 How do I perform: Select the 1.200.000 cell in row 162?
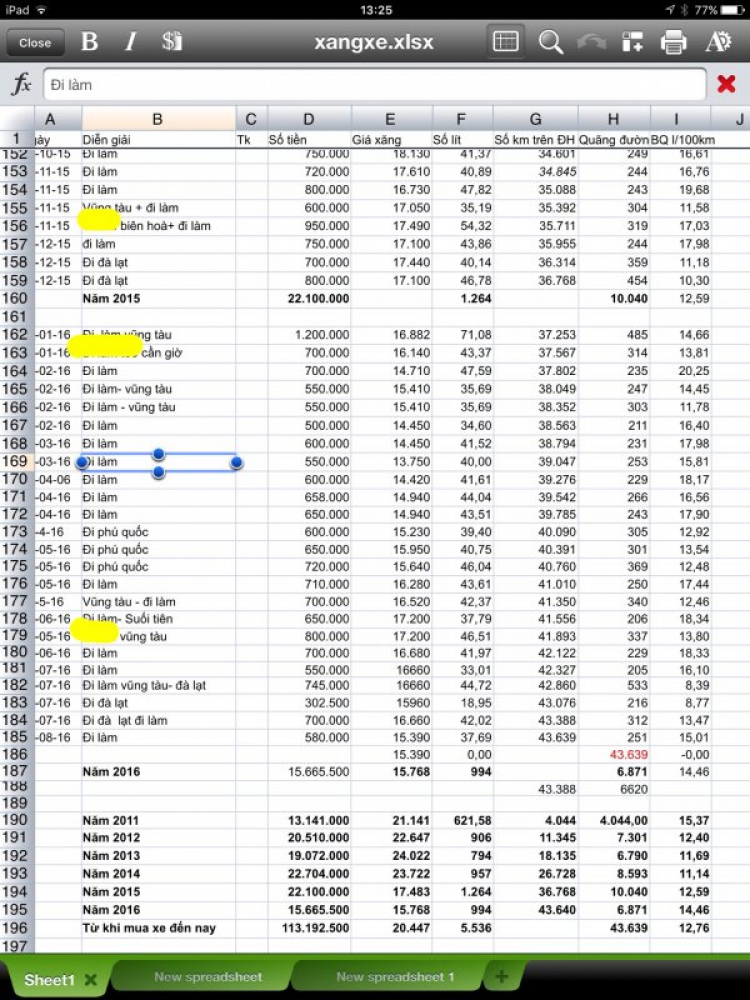point(309,335)
